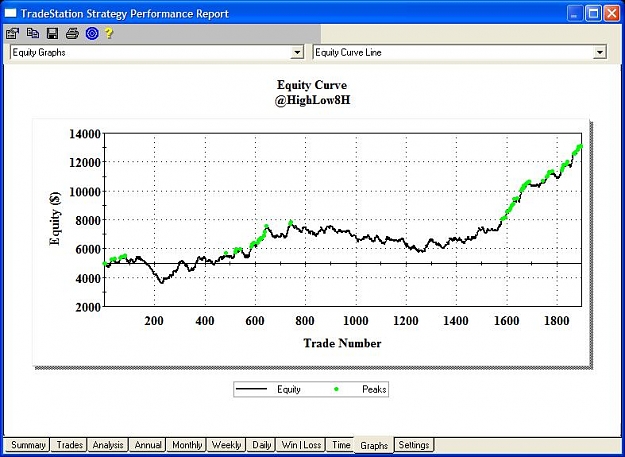Open the properties toolbar icon

click(x=12, y=33)
